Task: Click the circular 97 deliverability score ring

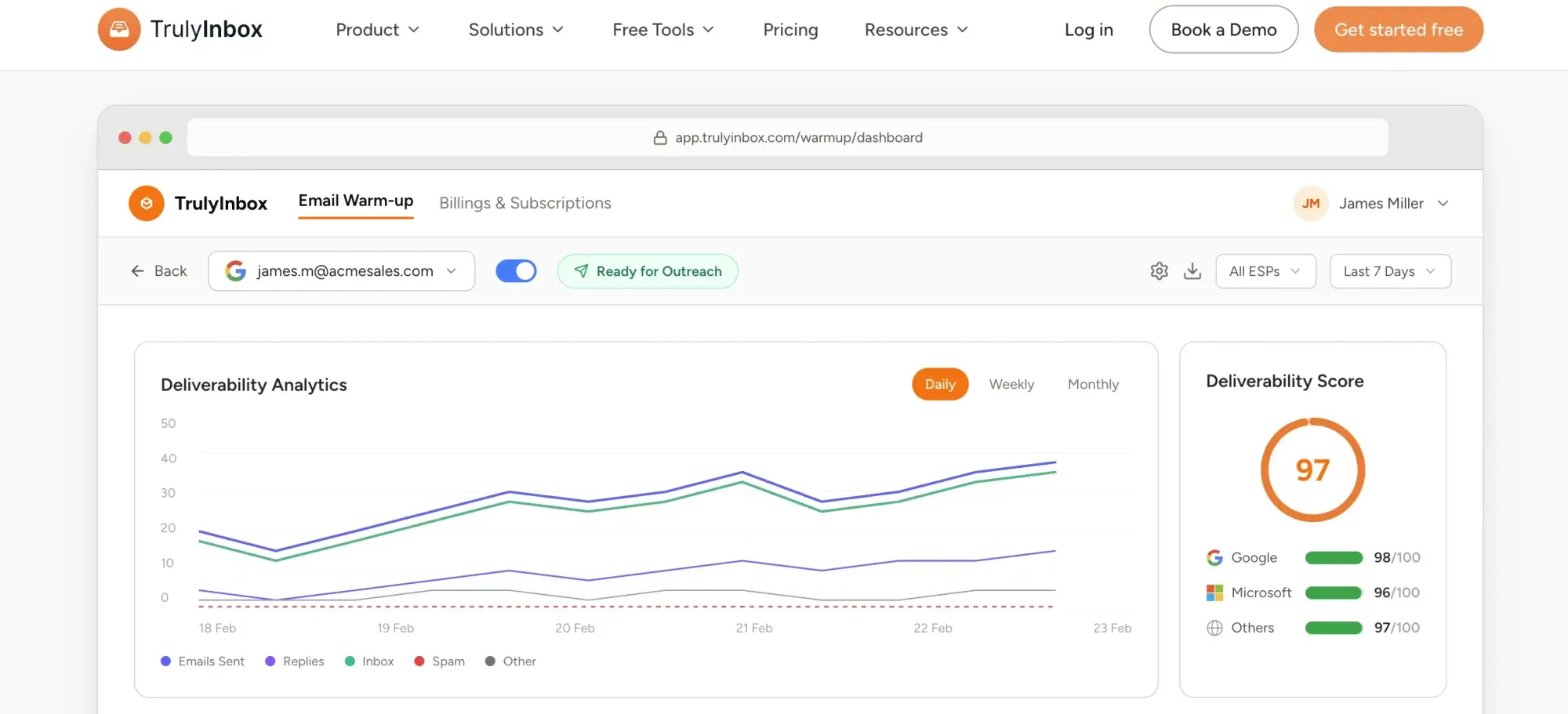Action: coord(1312,469)
